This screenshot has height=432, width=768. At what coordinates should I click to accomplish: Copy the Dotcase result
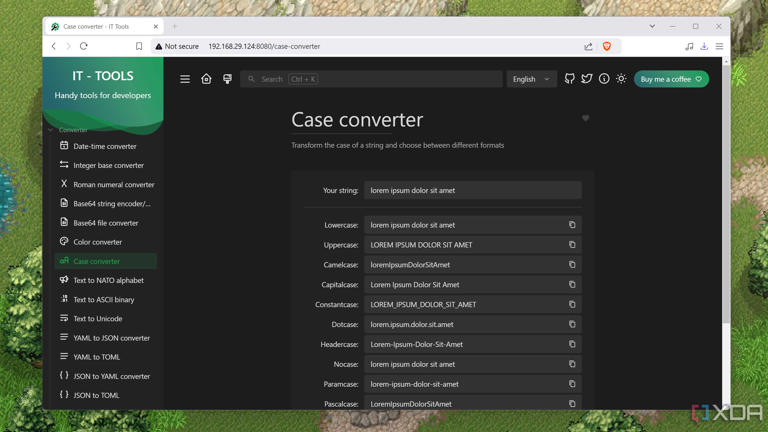tap(572, 324)
